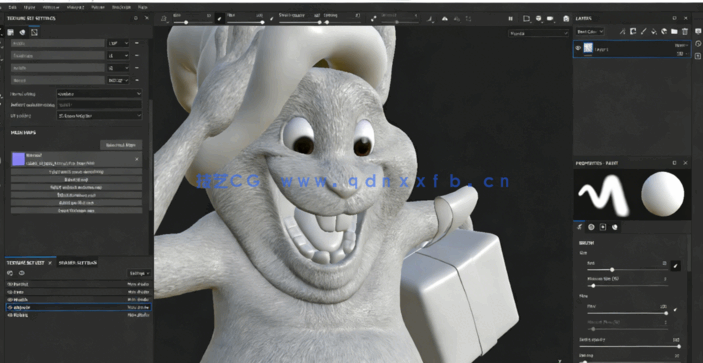Open the cube-shaped camera projection icon
703x363 pixels.
pos(538,19)
